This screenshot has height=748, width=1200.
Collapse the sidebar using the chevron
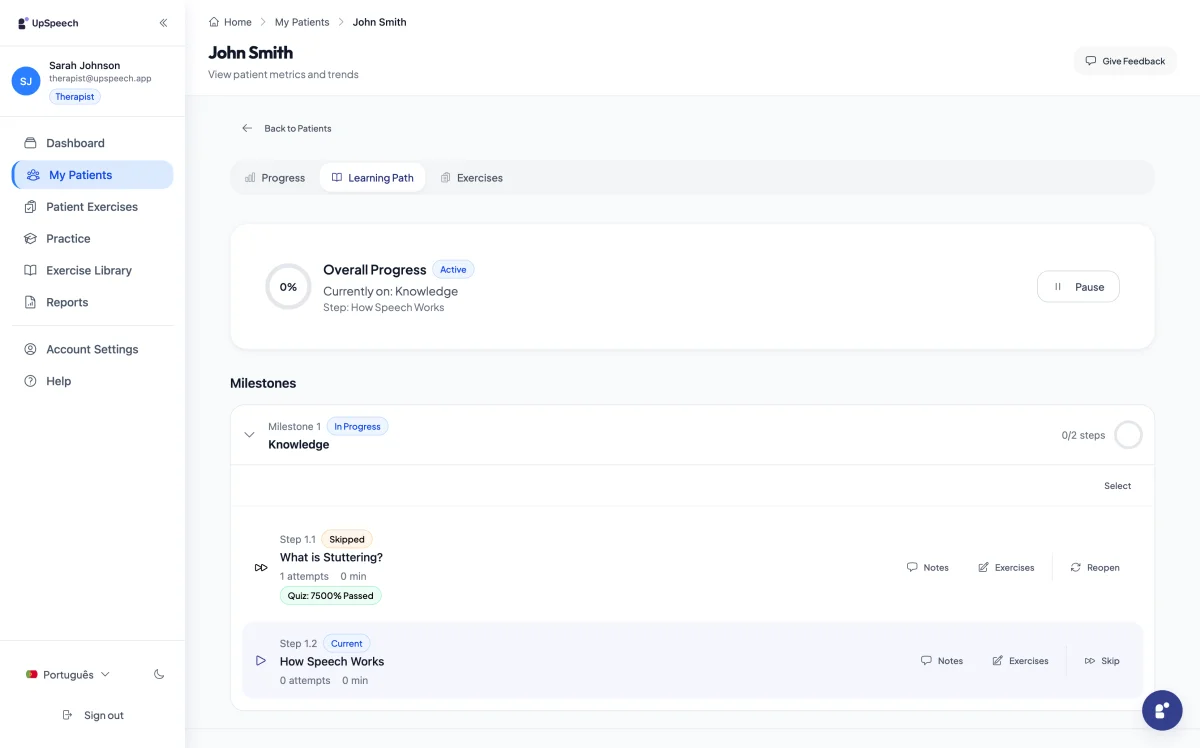(163, 22)
